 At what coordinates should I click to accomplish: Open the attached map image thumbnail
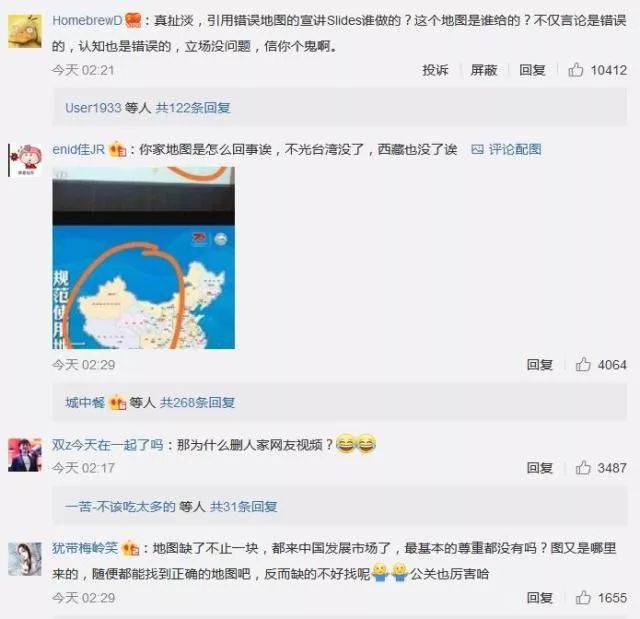tap(144, 257)
